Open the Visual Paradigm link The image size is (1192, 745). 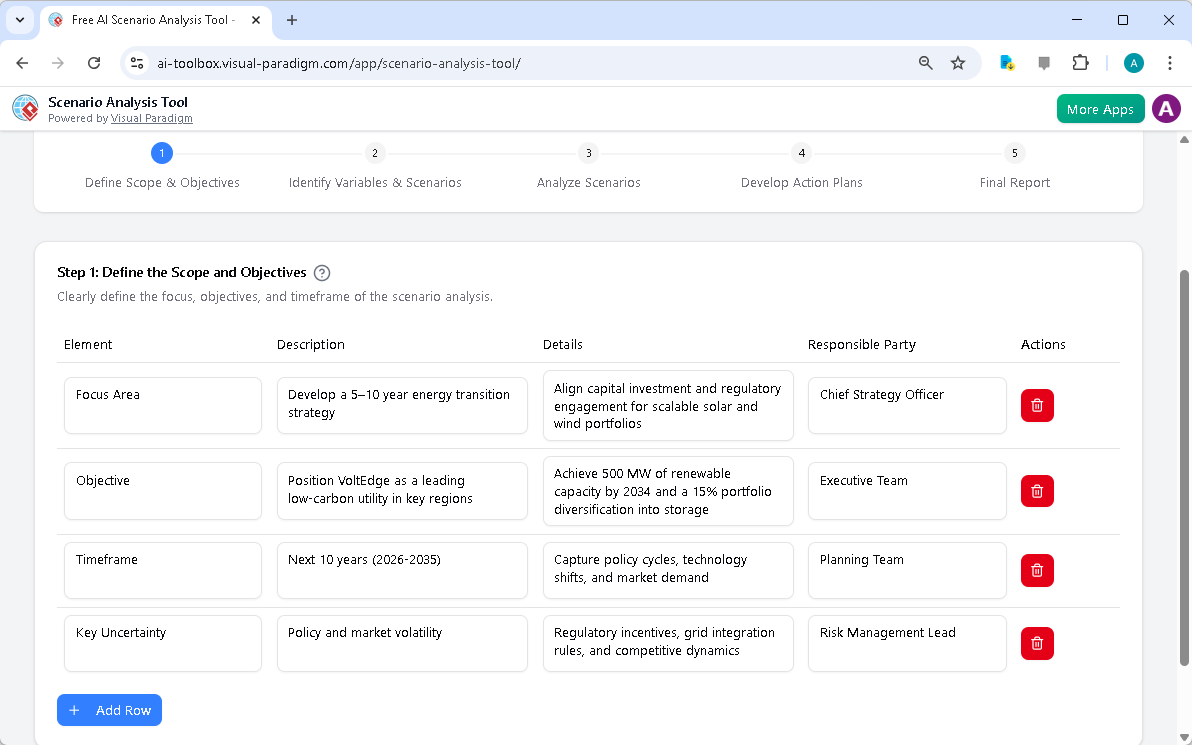pos(152,118)
